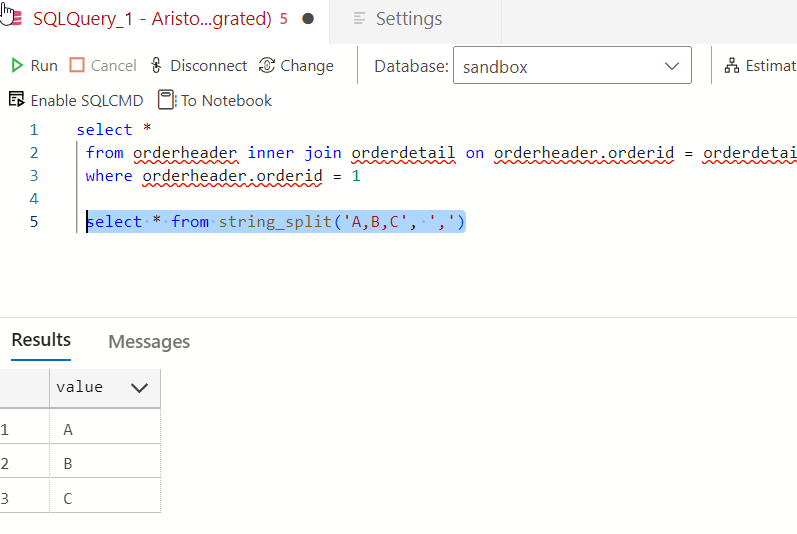The image size is (797, 534).
Task: Select result row number 3
Action: tap(6, 497)
